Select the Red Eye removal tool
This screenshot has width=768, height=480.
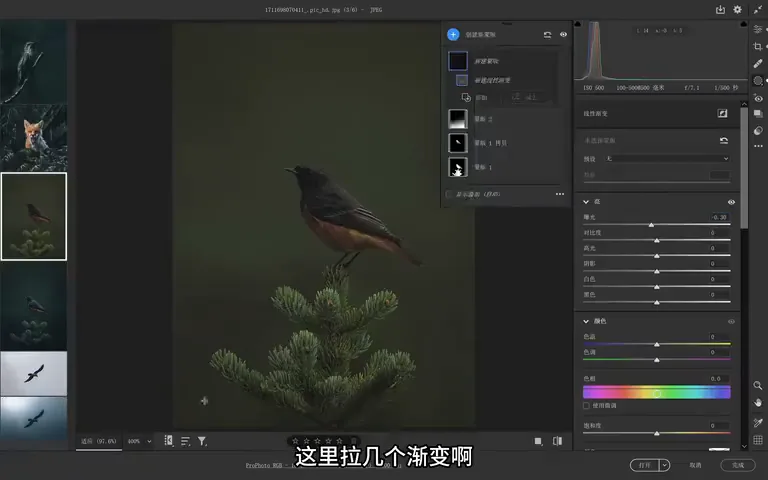758,98
